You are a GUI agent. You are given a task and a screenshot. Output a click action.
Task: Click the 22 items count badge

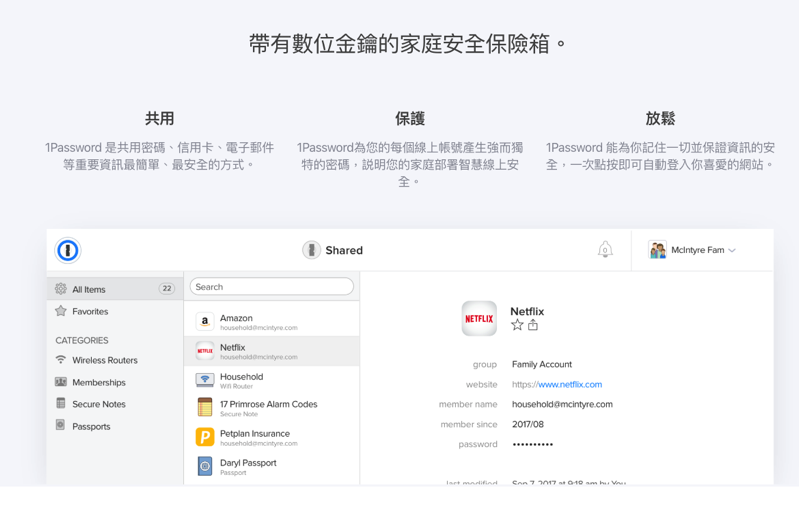click(x=167, y=288)
